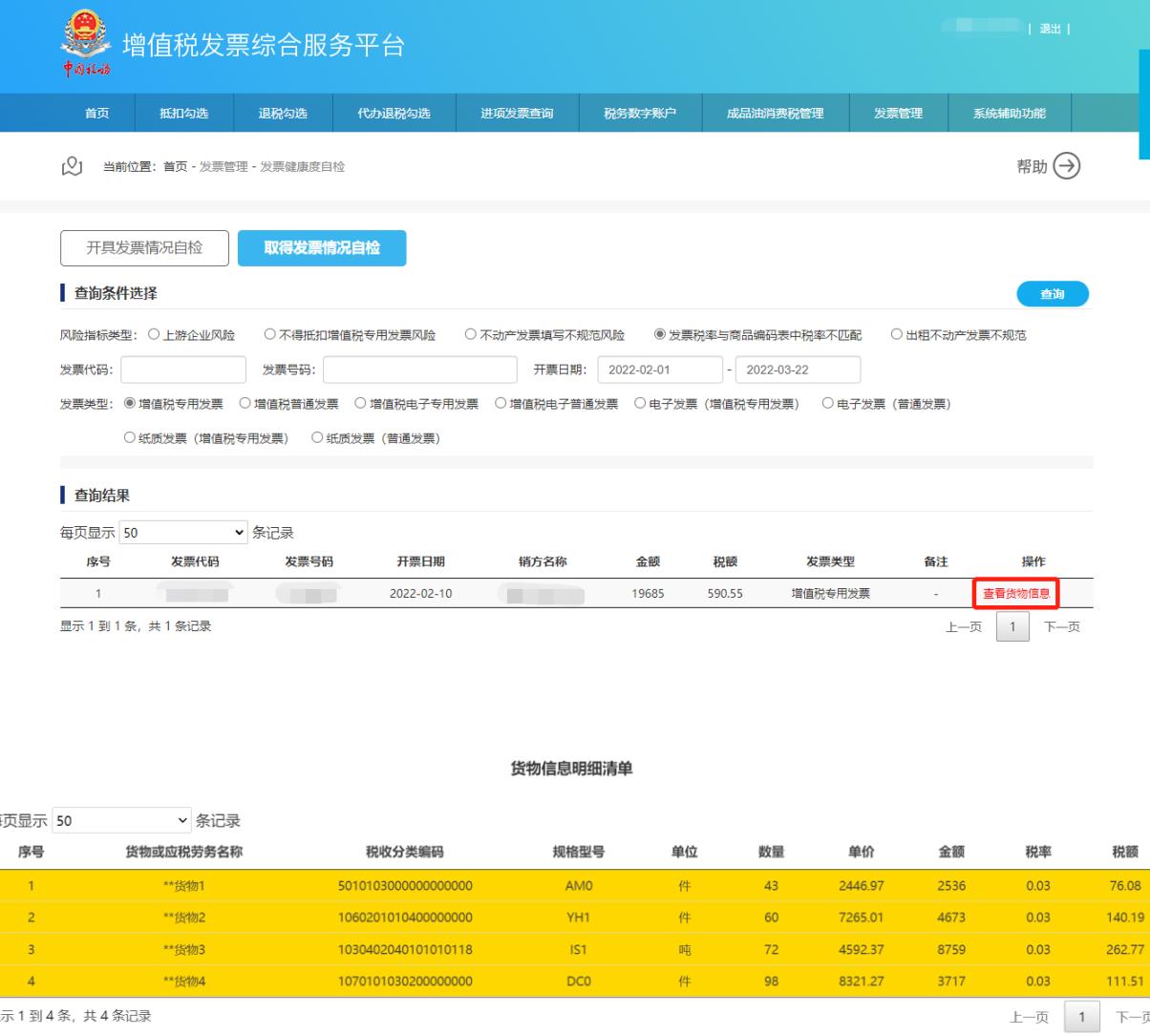The width and height of the screenshot is (1150, 1036).
Task: Click 下一页 in query results pagination
Action: (x=1061, y=627)
